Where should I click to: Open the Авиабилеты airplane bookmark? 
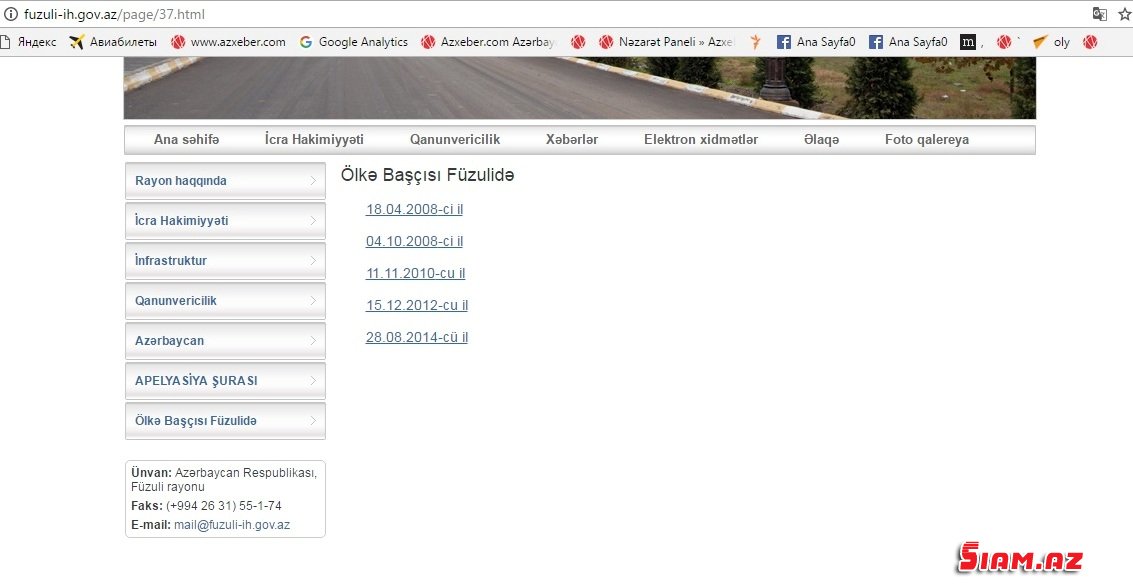tap(113, 42)
